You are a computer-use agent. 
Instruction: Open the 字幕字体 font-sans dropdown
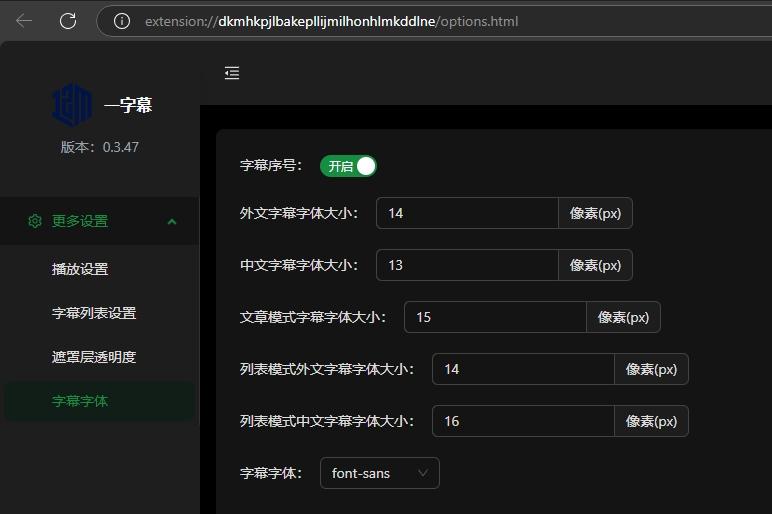380,473
